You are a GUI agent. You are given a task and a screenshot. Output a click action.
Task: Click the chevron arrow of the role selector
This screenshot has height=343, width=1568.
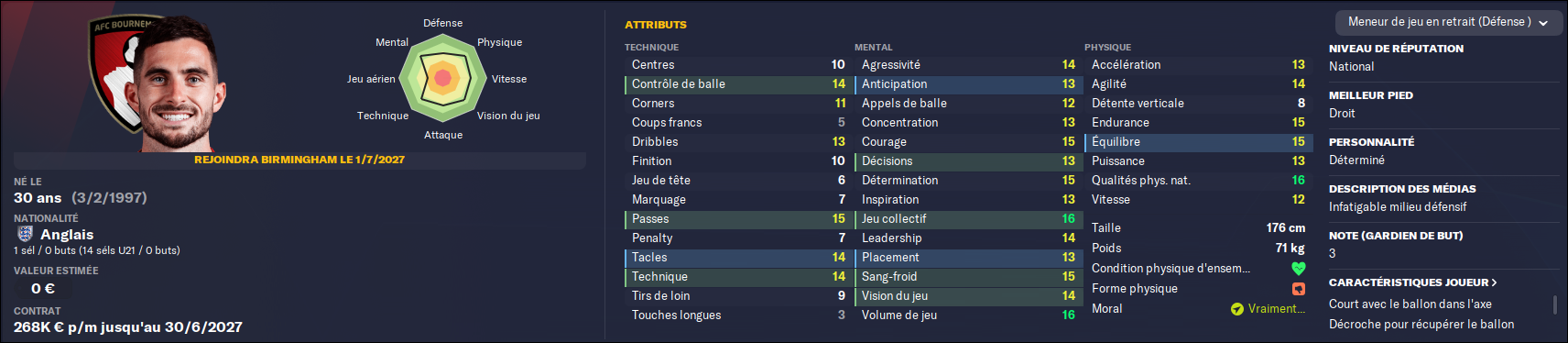click(x=1543, y=23)
